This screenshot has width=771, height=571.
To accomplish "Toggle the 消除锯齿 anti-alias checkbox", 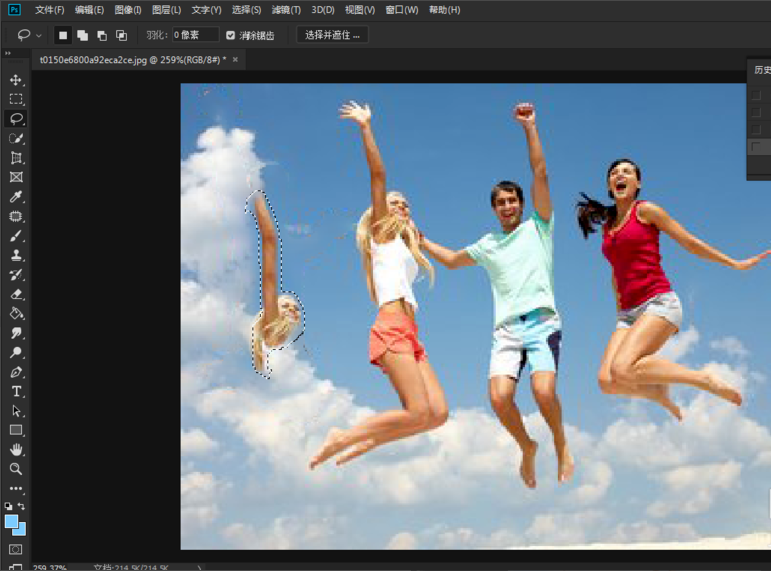I will click(x=231, y=35).
